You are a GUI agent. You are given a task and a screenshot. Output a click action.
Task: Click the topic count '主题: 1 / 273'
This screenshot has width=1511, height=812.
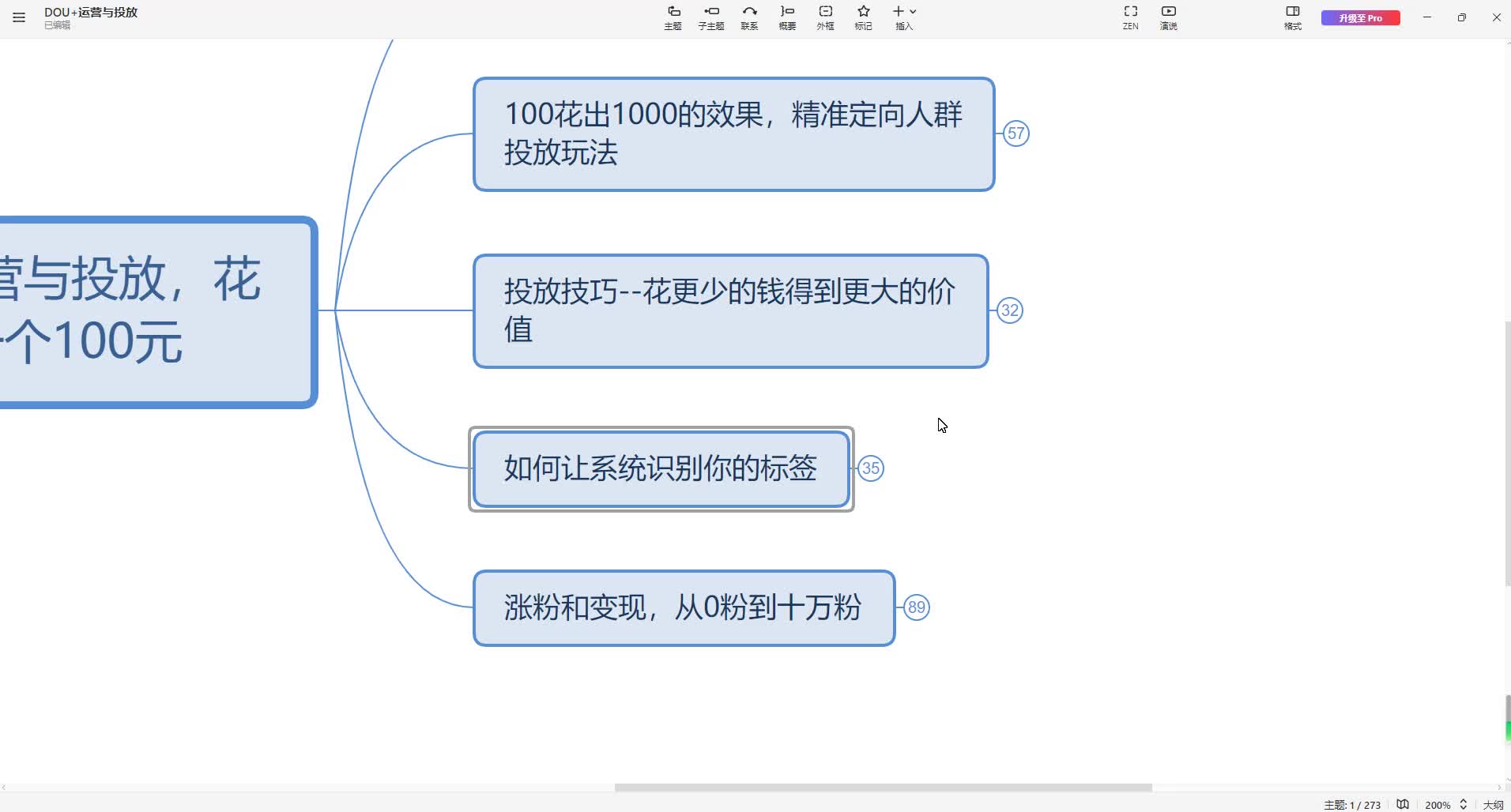[1352, 805]
